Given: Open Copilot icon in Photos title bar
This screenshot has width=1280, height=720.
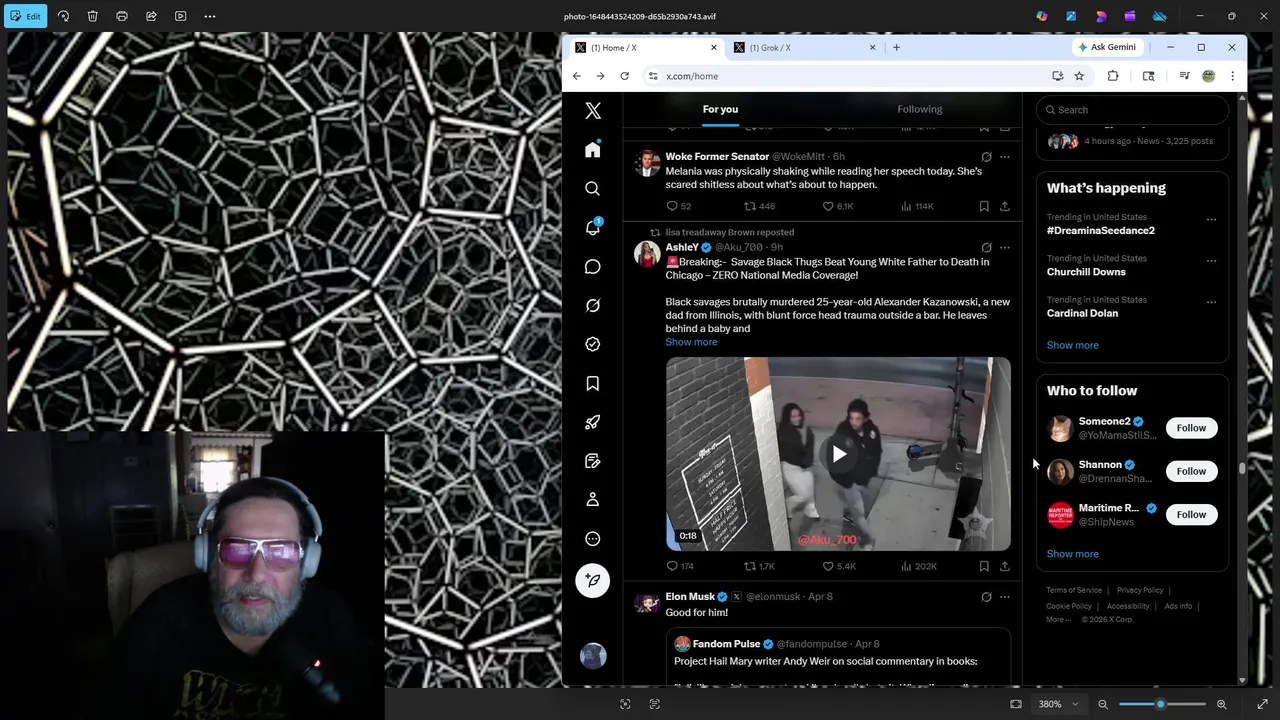Looking at the screenshot, I should [1042, 16].
